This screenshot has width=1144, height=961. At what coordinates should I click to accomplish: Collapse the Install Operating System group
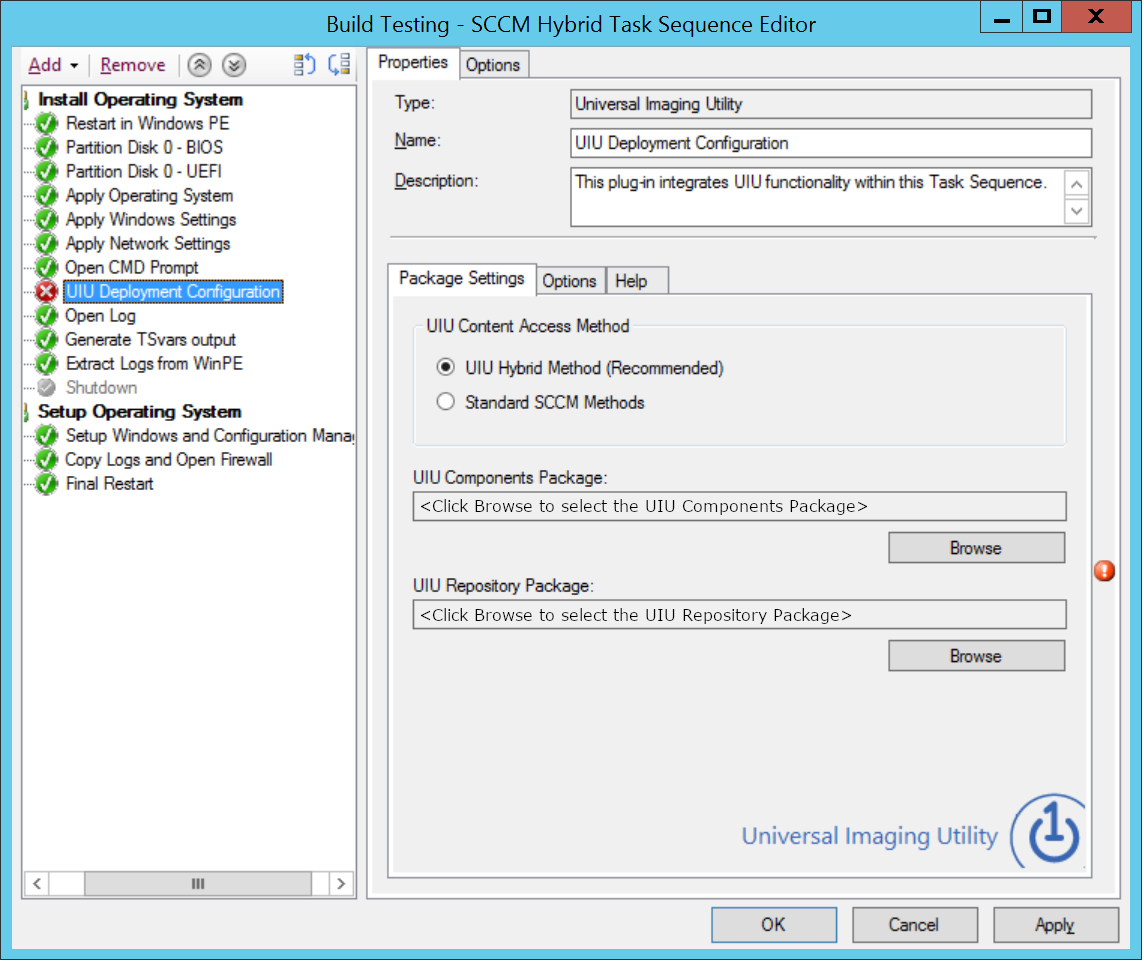coord(26,99)
